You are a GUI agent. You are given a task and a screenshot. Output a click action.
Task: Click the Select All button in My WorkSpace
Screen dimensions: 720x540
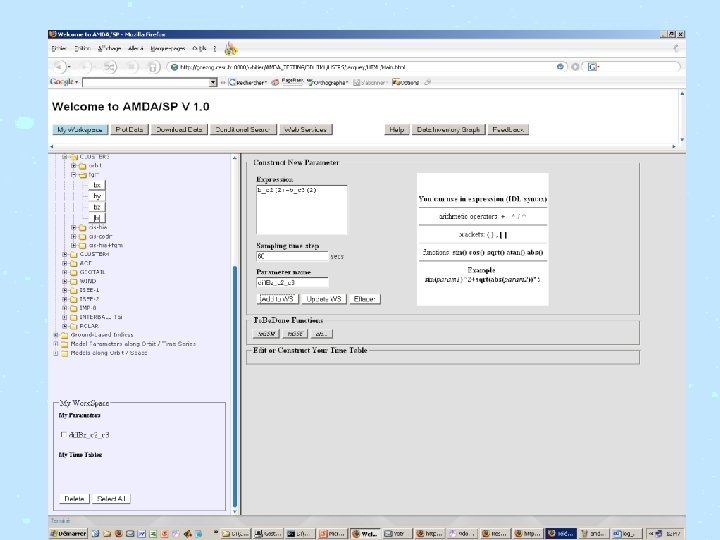coord(111,499)
